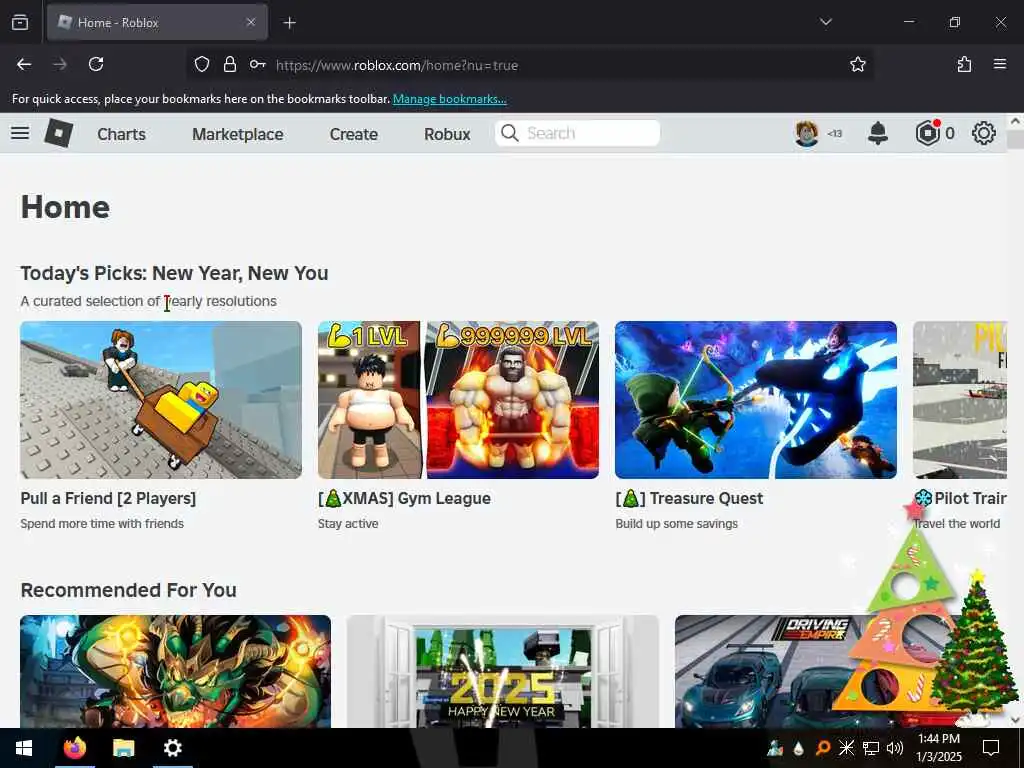This screenshot has width=1024, height=768.
Task: Open the network tray icon
Action: [871, 748]
